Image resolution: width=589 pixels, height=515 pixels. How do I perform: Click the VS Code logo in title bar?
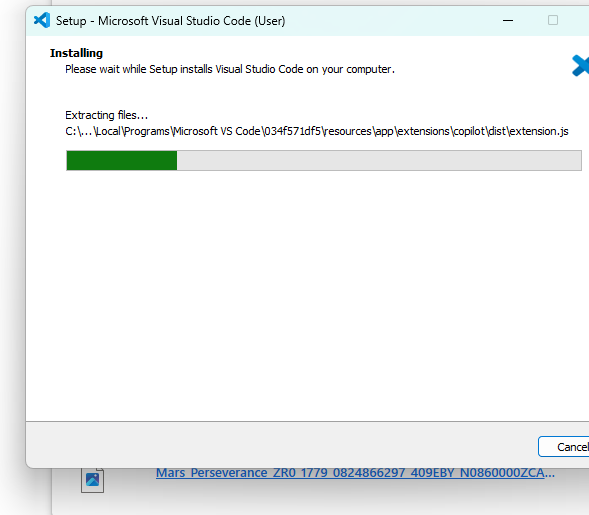tap(42, 20)
